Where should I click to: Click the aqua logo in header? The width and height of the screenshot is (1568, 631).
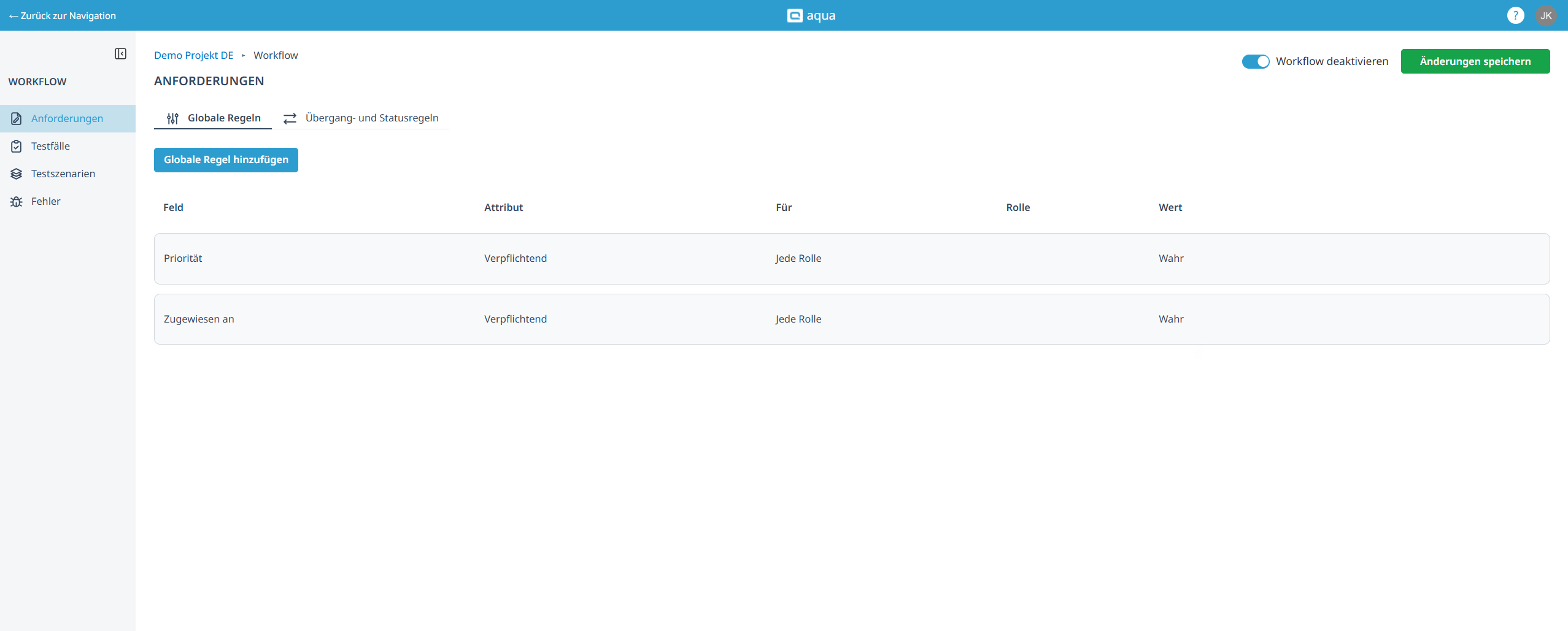click(811, 15)
